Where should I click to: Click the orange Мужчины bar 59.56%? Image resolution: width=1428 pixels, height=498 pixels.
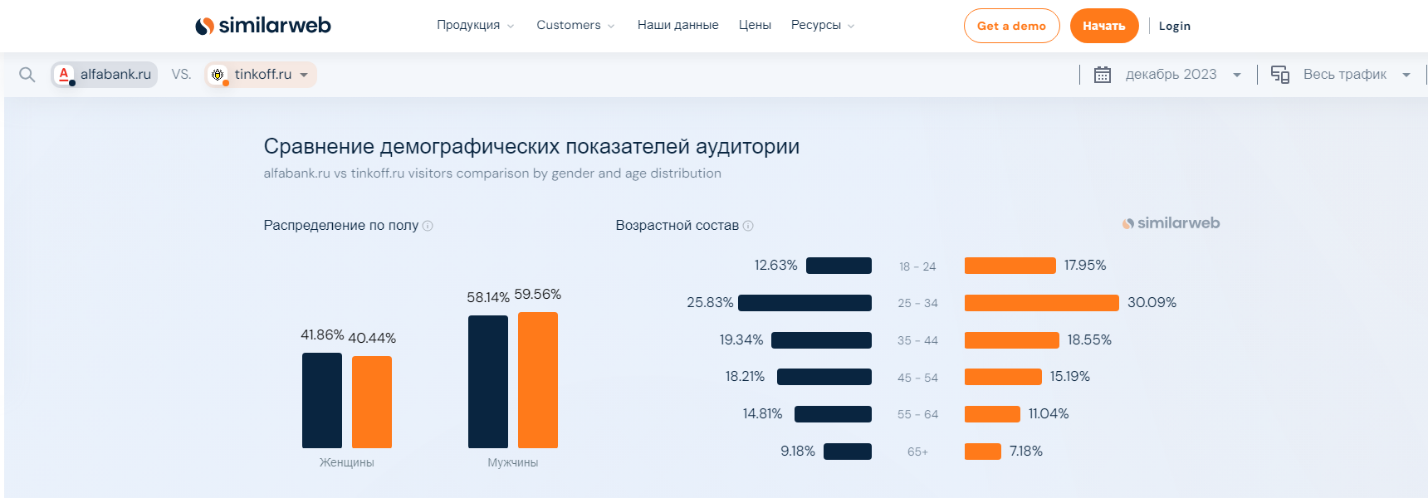pyautogui.click(x=538, y=380)
